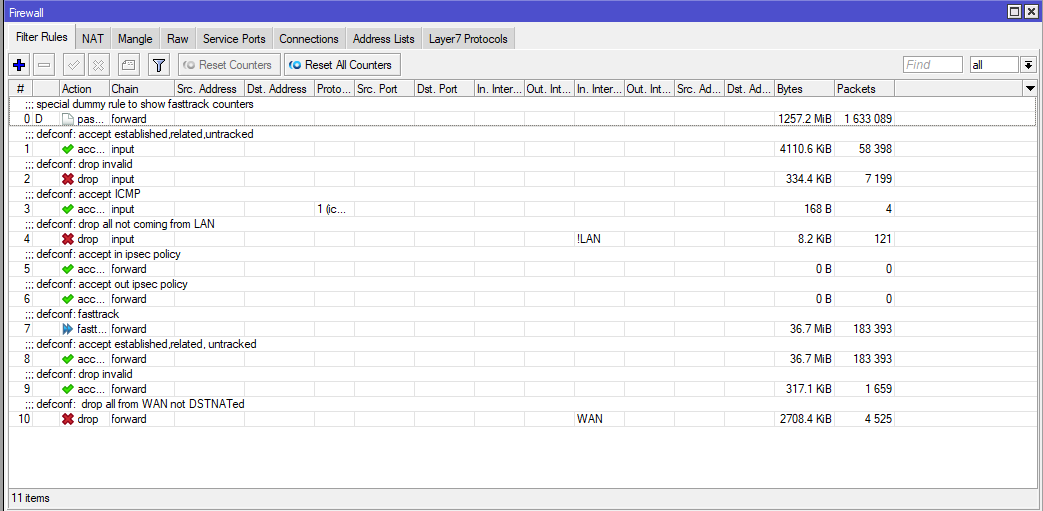Open the filter funnel icon

coord(158,65)
